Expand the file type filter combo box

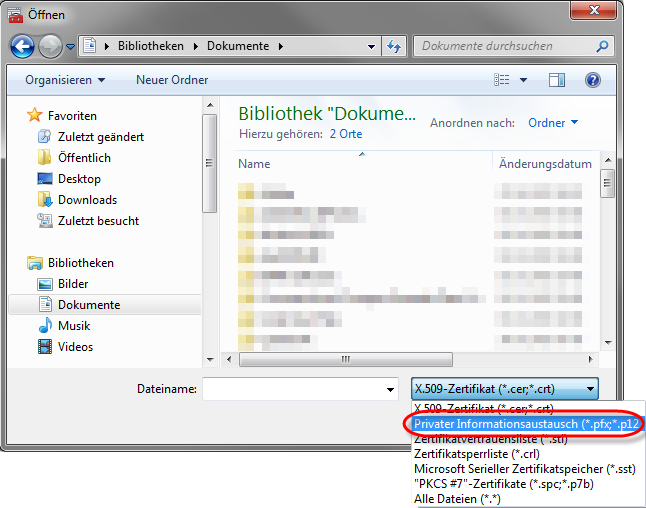(x=505, y=389)
